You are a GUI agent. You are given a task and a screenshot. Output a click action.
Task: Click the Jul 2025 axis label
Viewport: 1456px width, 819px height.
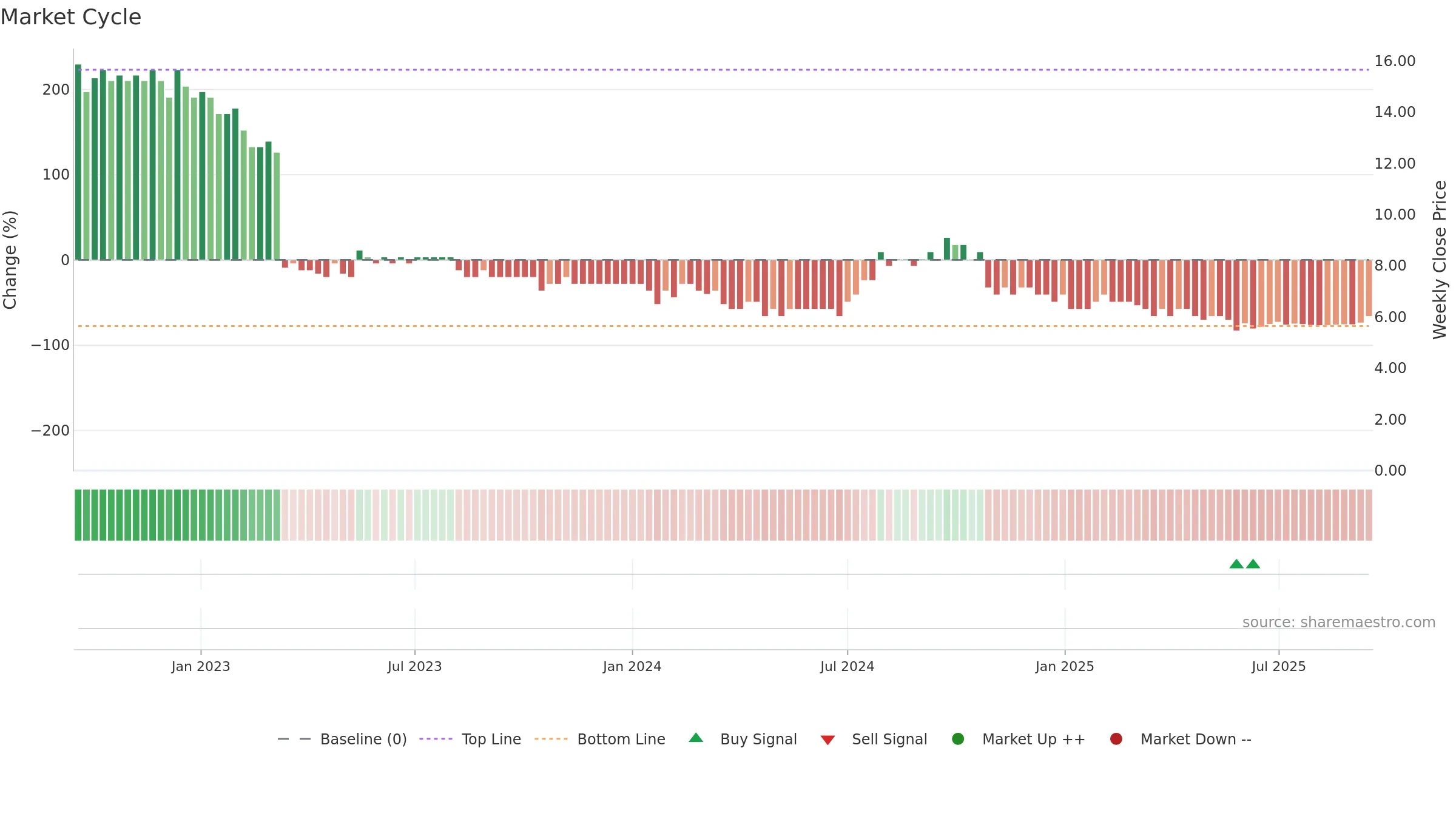click(x=1279, y=667)
